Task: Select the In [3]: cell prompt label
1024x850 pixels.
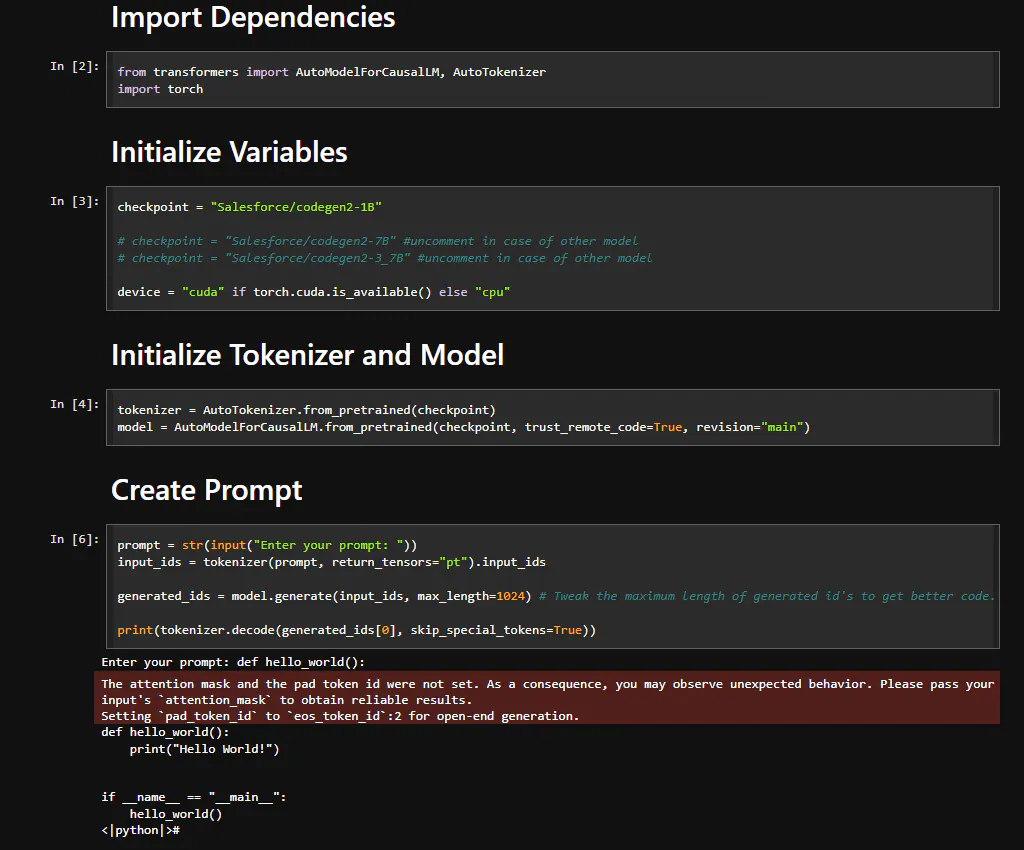Action: pos(74,201)
